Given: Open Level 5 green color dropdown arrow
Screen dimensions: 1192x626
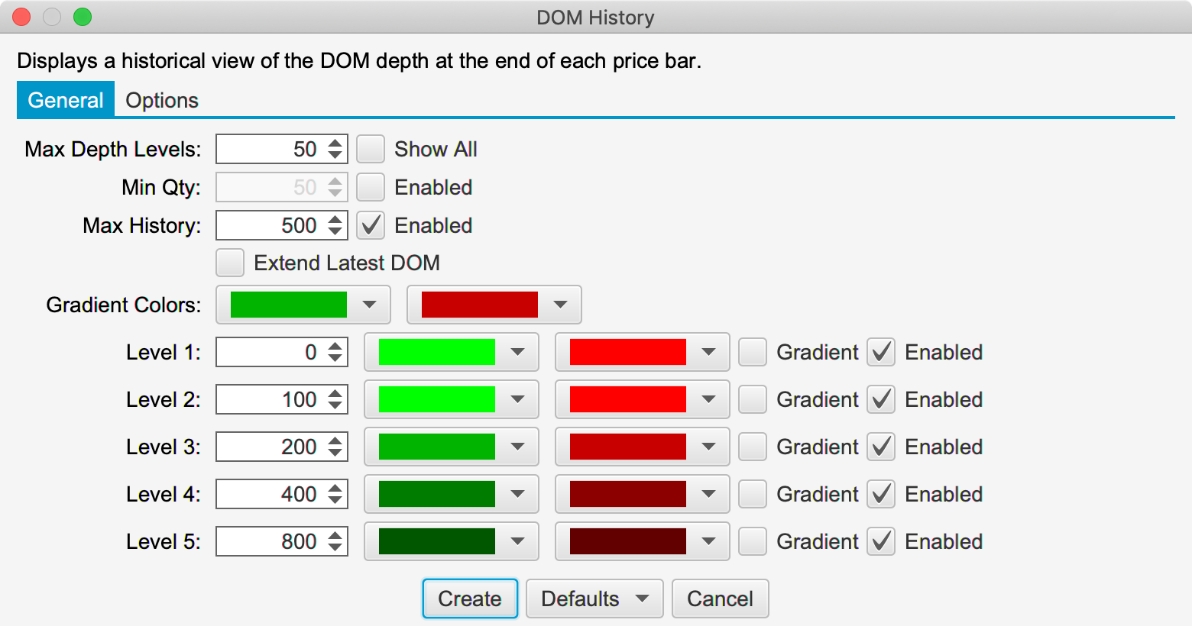Looking at the screenshot, I should (x=518, y=541).
